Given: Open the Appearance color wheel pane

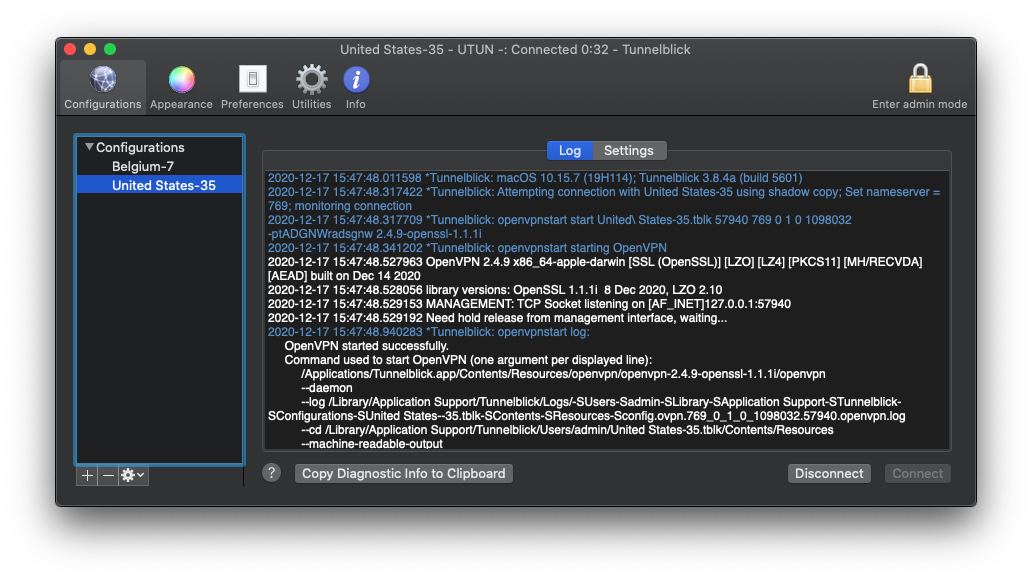Looking at the screenshot, I should point(181,87).
